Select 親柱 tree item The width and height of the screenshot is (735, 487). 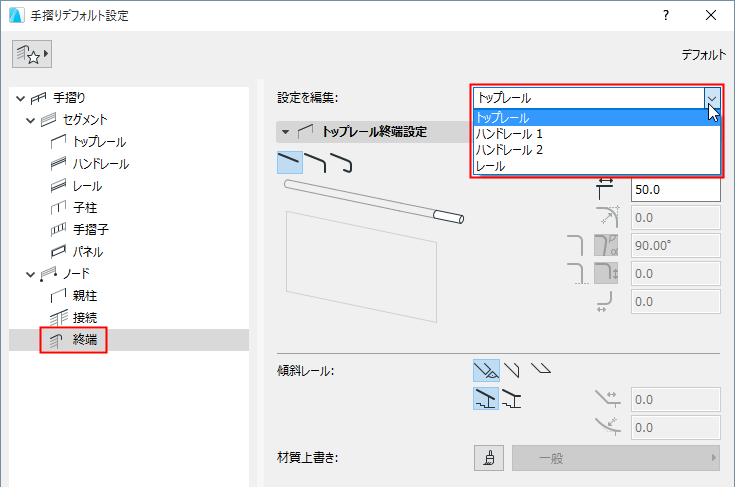pos(85,295)
